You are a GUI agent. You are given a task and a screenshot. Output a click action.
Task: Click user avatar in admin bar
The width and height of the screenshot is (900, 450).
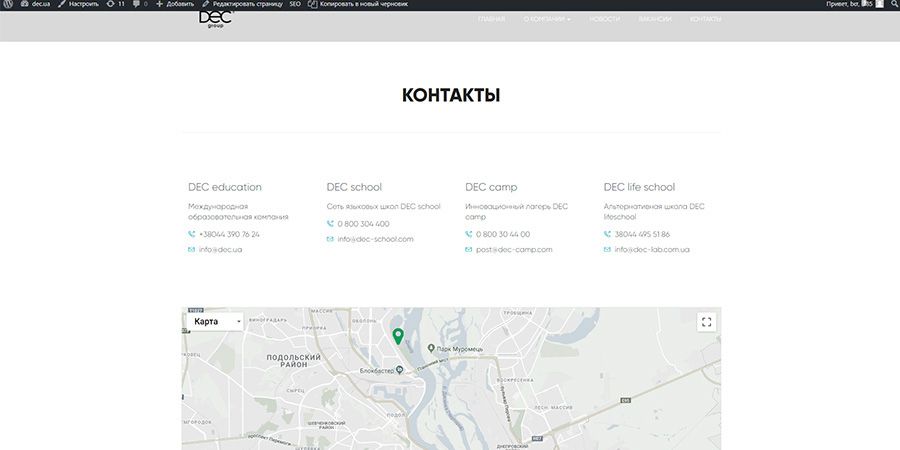879,5
